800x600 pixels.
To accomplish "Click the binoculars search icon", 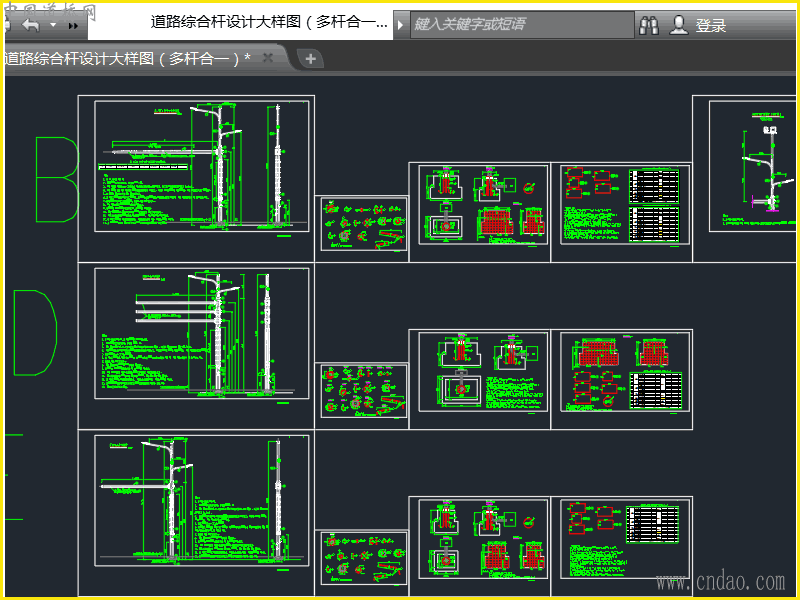I will pyautogui.click(x=649, y=24).
